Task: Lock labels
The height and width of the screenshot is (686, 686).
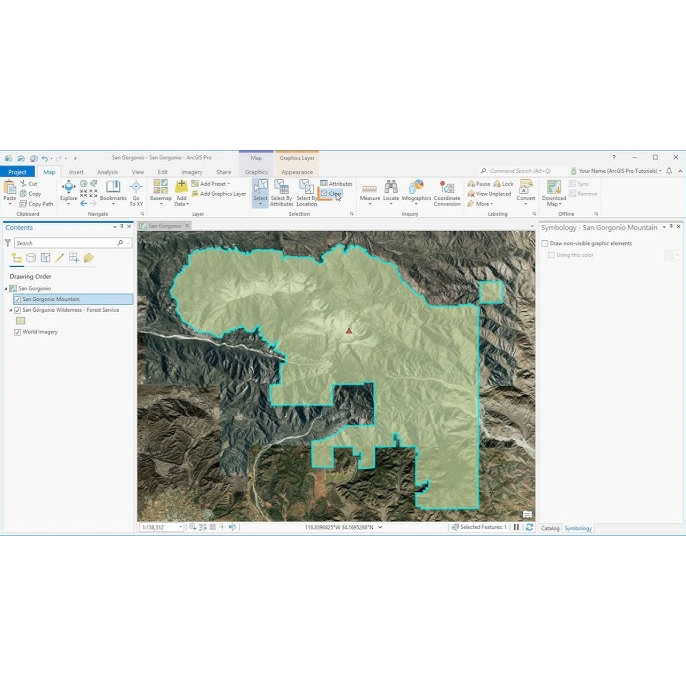Action: (504, 184)
